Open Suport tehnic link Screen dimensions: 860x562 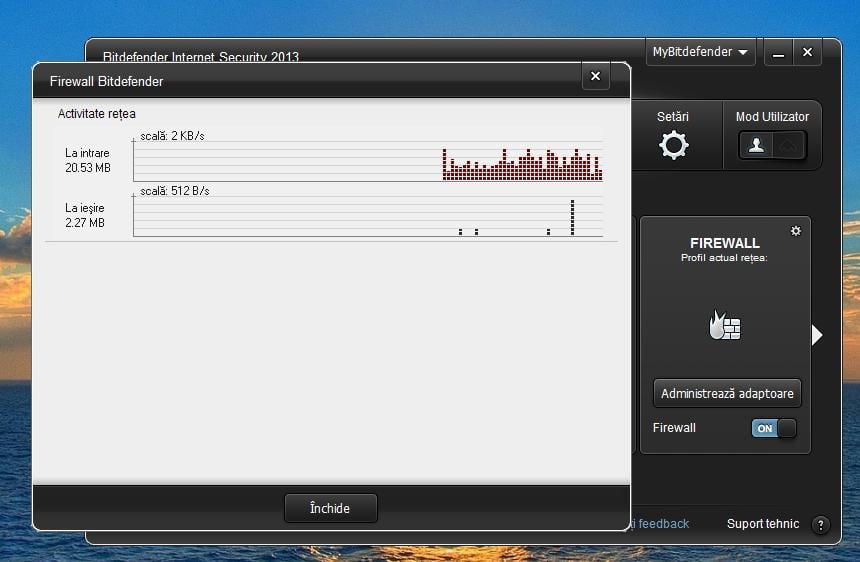762,524
